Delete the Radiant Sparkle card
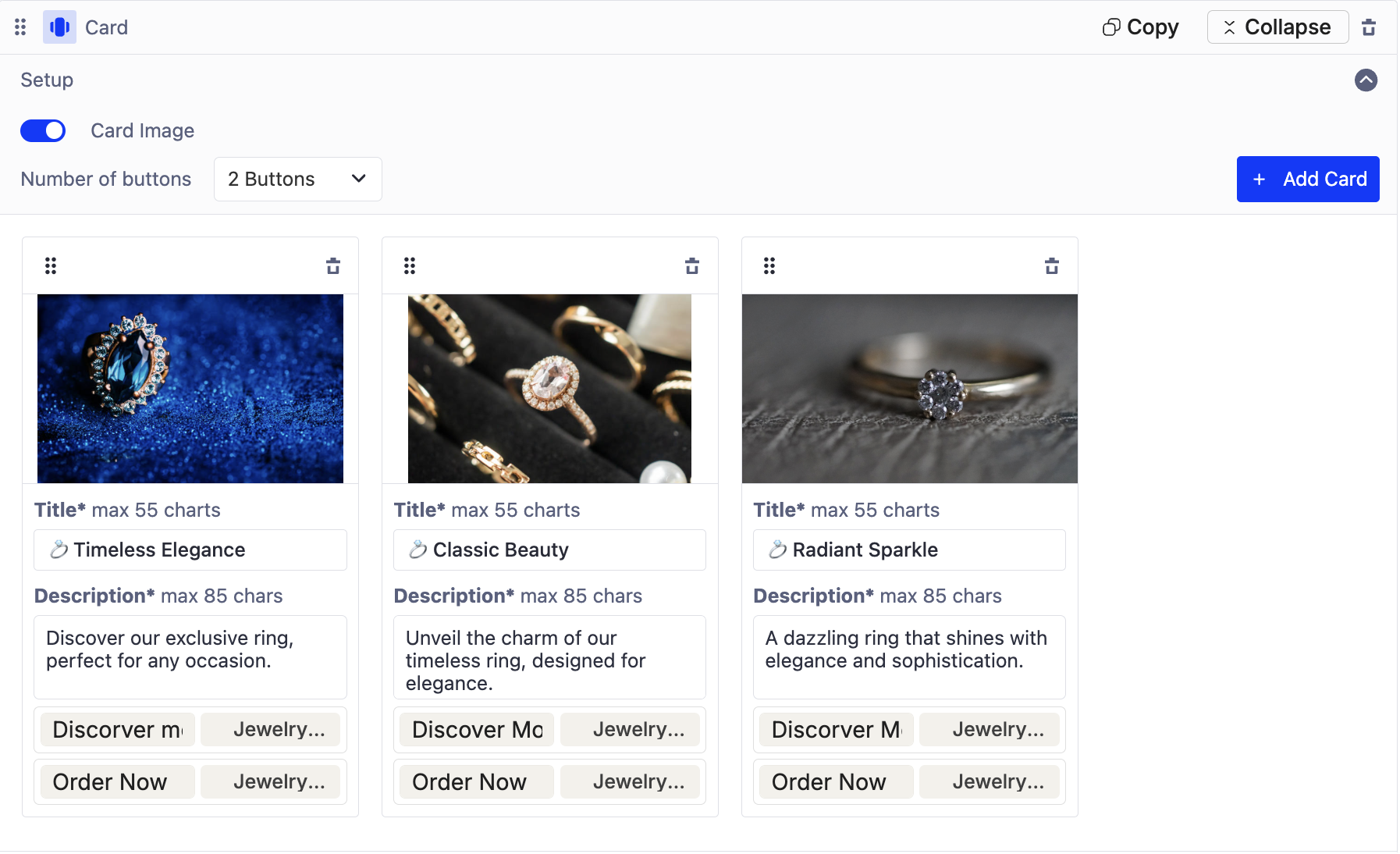 click(1051, 266)
